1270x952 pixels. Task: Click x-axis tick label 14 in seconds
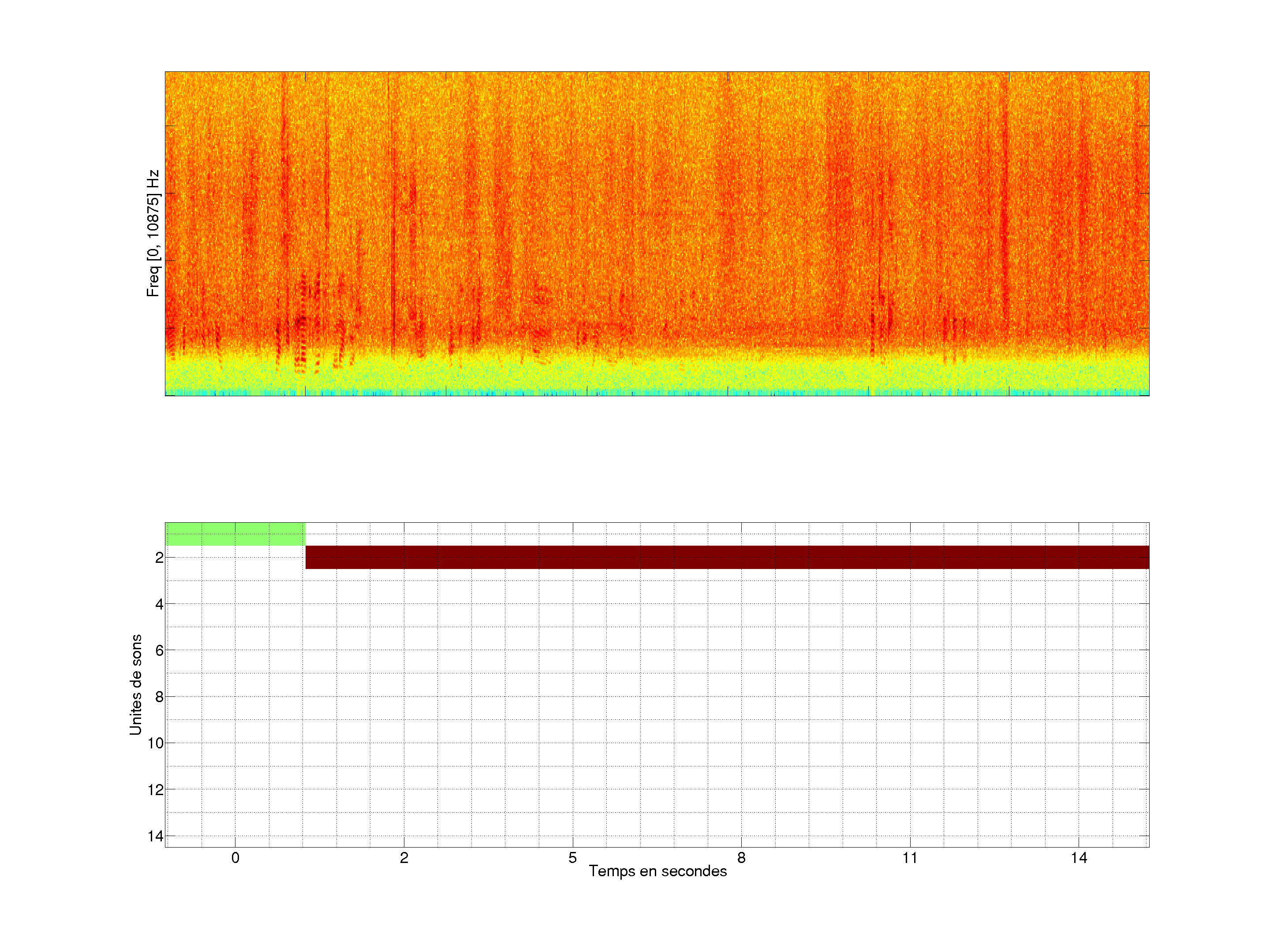pyautogui.click(x=1079, y=858)
